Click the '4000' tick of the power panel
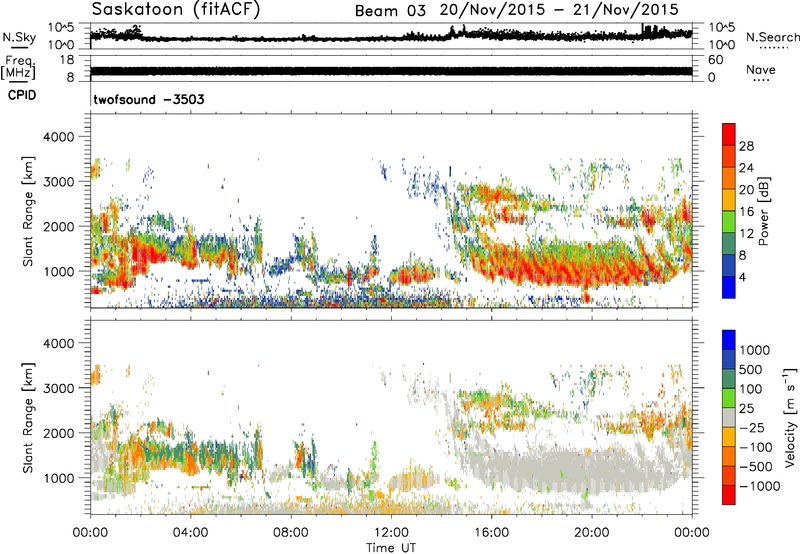This screenshot has width=800, height=554. 58,137
